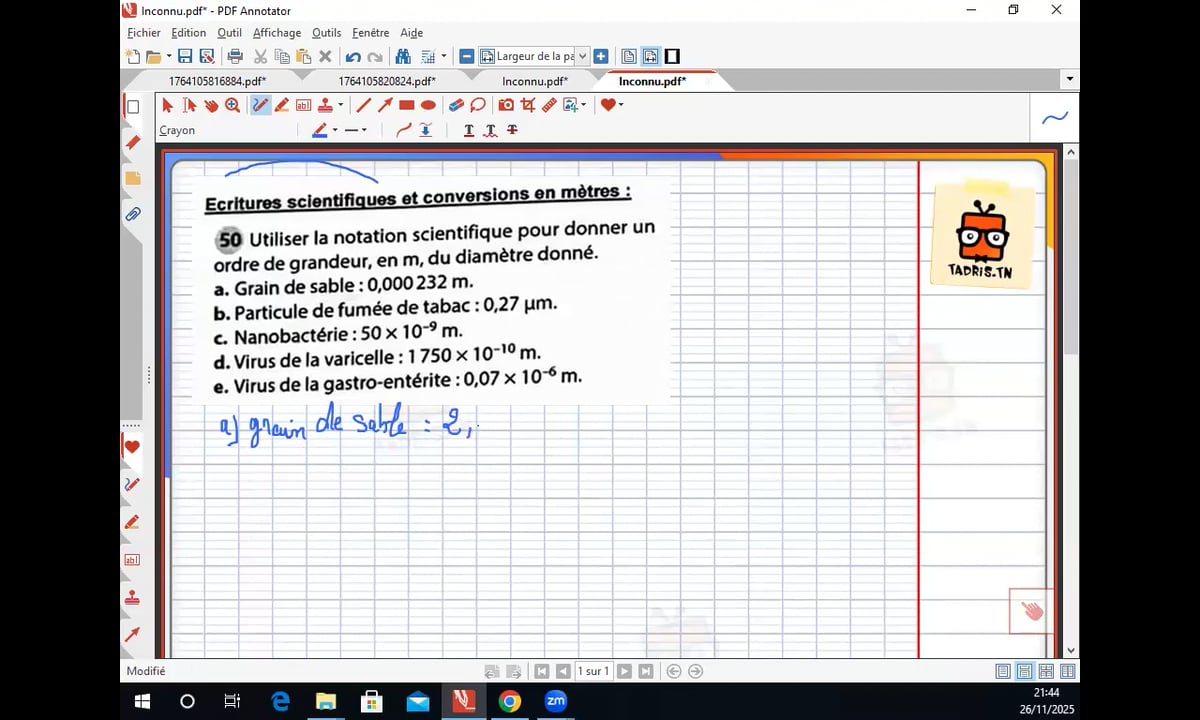Select the Lasso selection tool
Screen dimensions: 1200x720
coord(478,105)
